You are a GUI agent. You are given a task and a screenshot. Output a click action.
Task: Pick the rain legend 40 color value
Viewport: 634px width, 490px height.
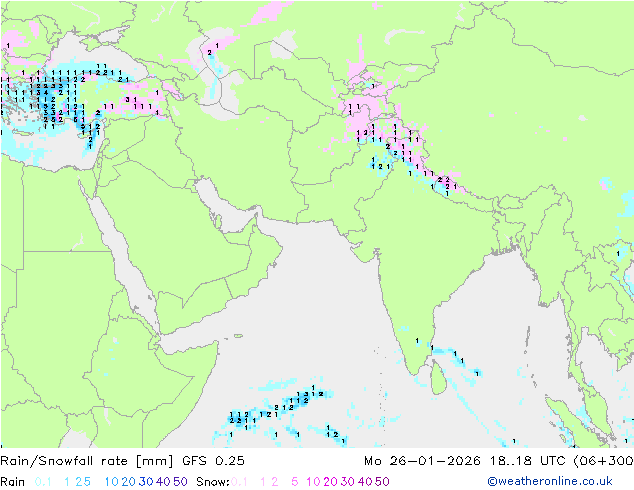click(x=163, y=482)
